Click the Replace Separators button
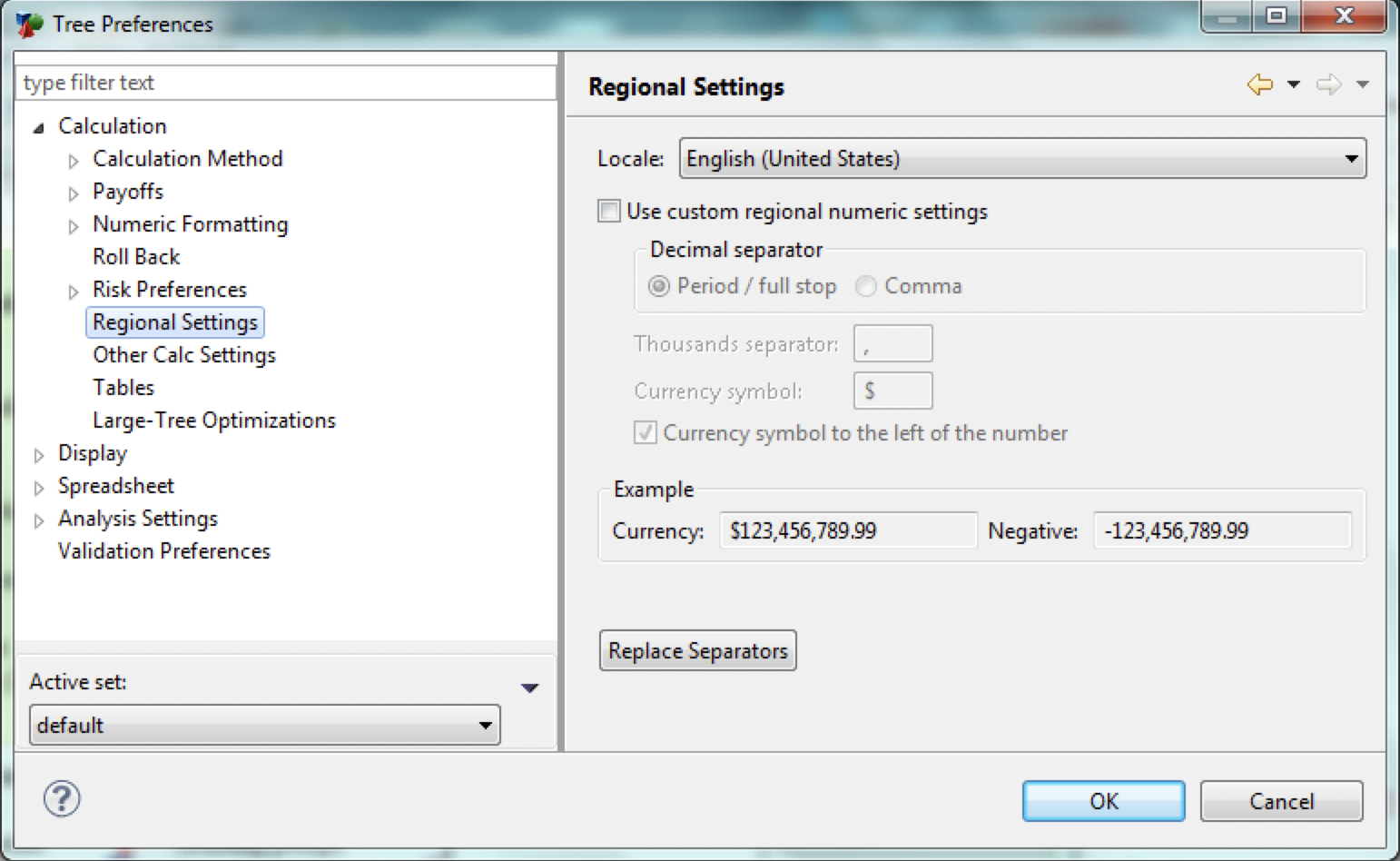Viewport: 1400px width, 861px height. coord(697,650)
